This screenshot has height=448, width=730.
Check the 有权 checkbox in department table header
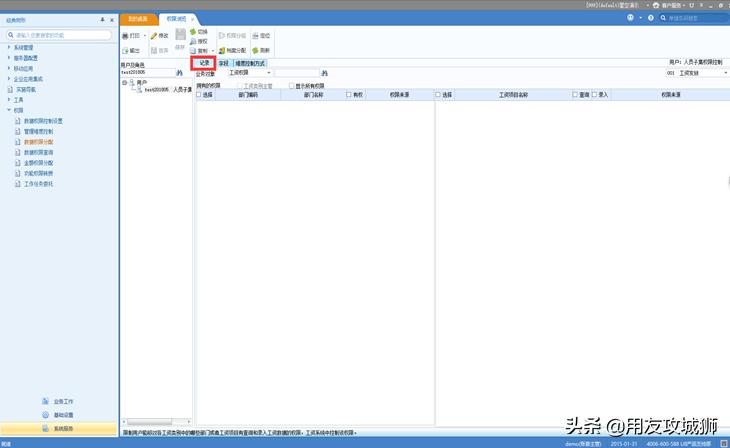point(349,95)
